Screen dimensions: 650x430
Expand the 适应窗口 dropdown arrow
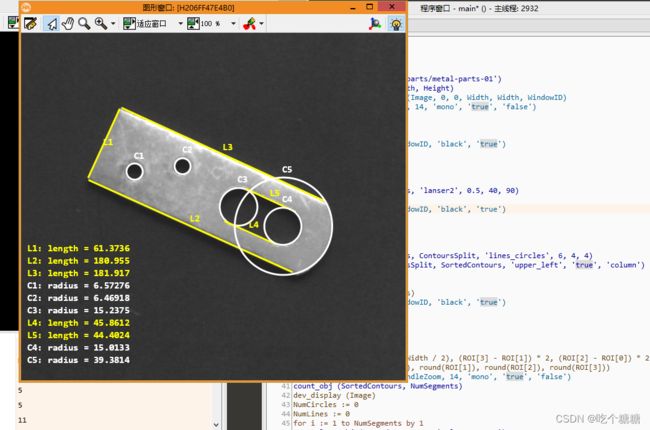tap(180, 24)
